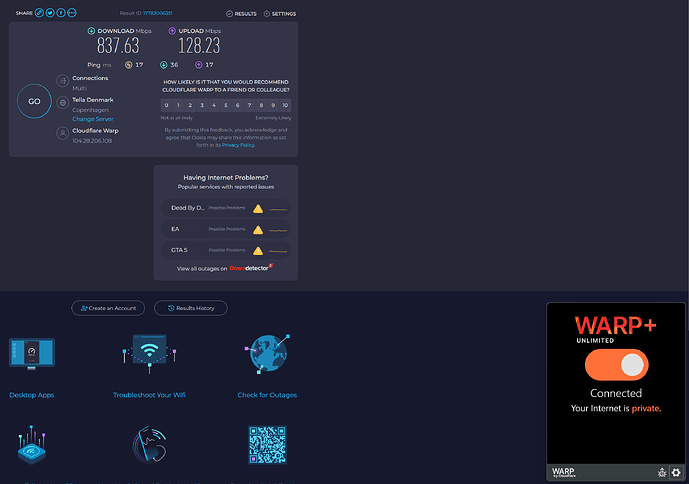Image resolution: width=689 pixels, height=484 pixels.
Task: Click the Create an Account button
Action: coord(108,308)
